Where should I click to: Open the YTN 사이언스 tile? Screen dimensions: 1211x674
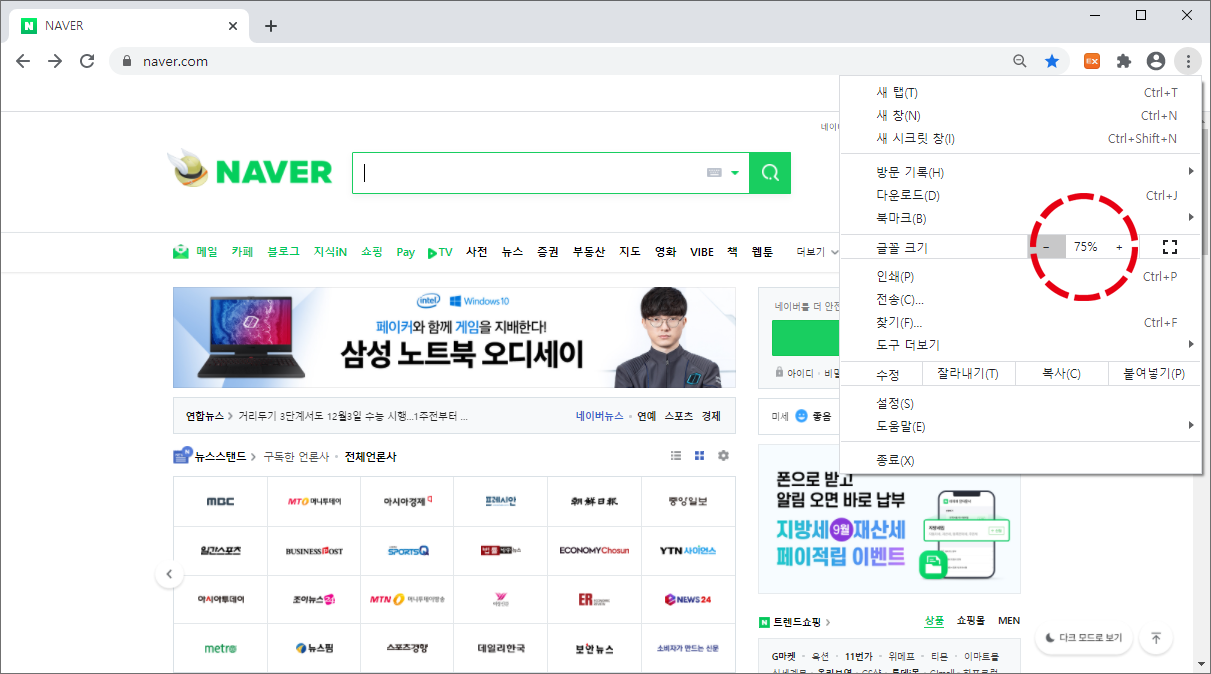point(688,550)
